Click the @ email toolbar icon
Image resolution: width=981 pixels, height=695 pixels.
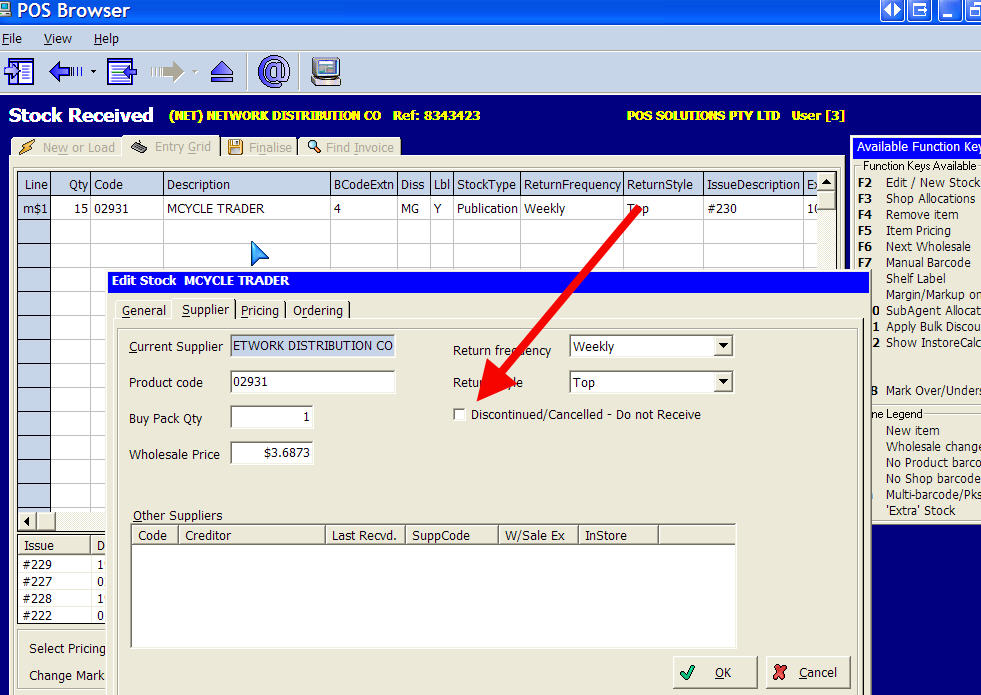[274, 71]
